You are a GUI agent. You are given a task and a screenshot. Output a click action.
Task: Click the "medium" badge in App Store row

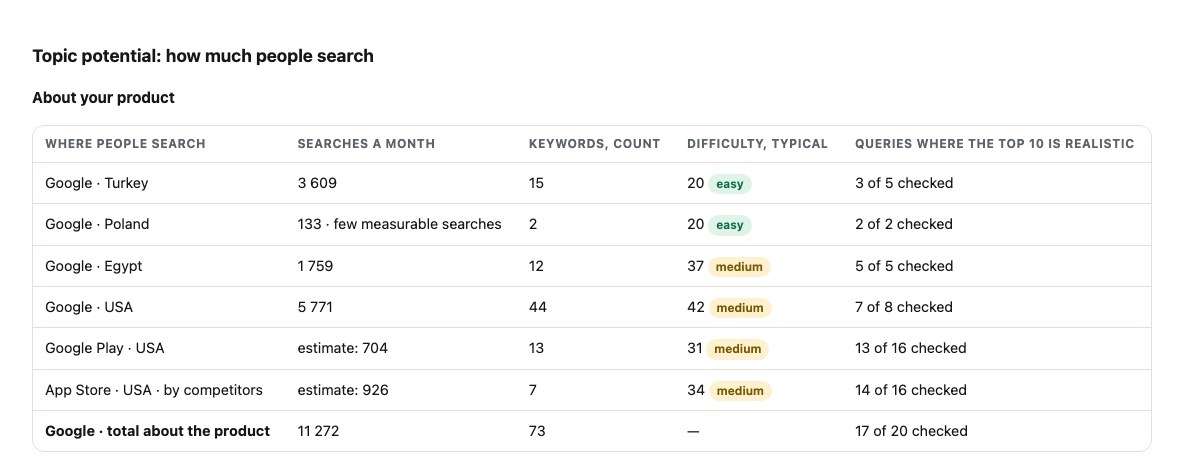(x=739, y=390)
